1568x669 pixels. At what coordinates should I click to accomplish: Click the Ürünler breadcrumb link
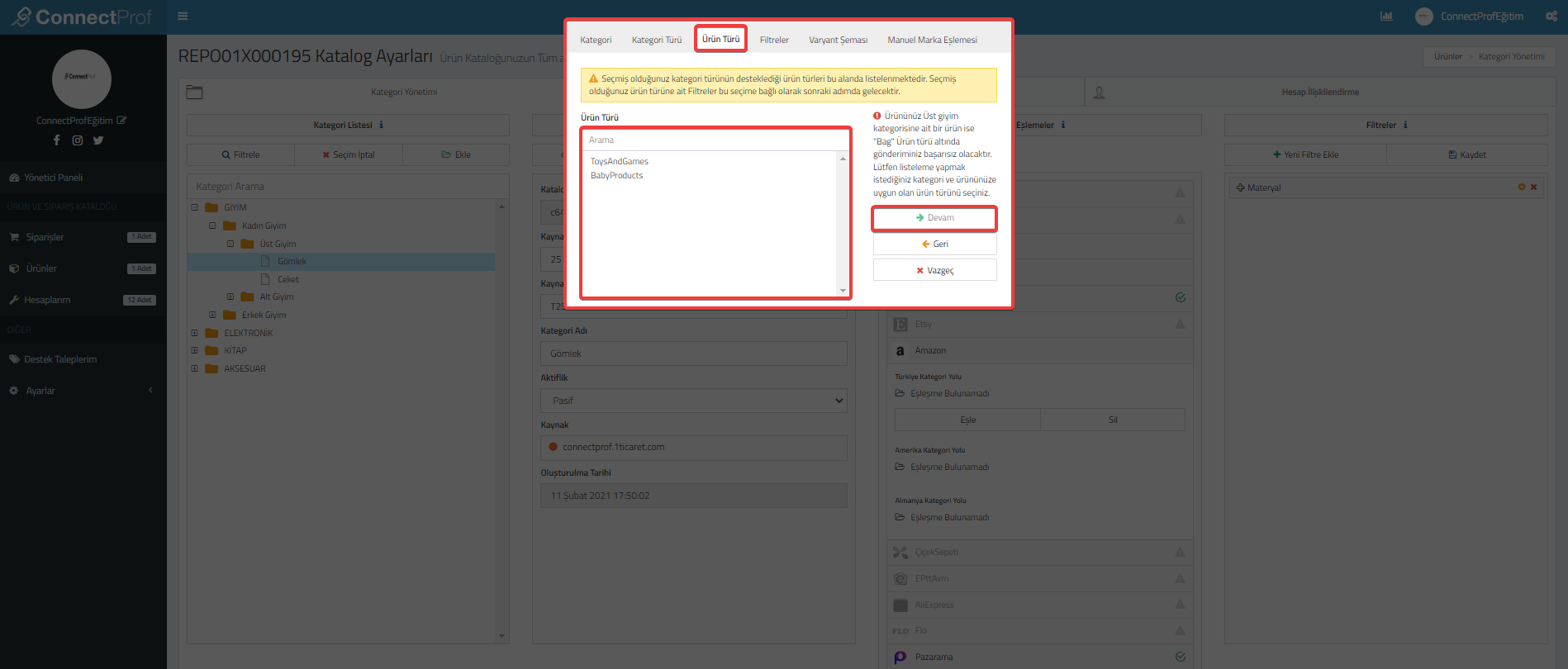(1447, 57)
